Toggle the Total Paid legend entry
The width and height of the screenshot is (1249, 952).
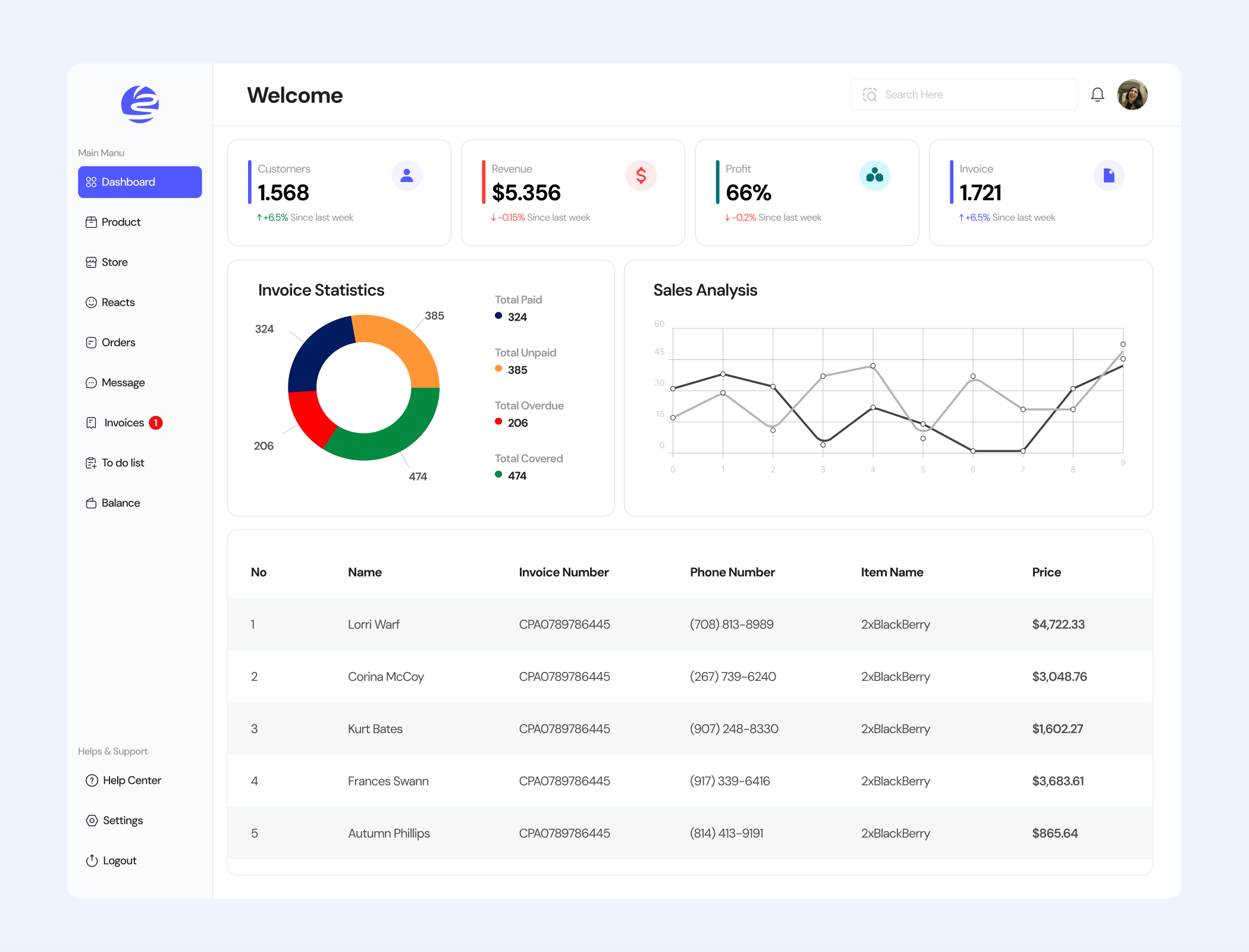tap(519, 309)
